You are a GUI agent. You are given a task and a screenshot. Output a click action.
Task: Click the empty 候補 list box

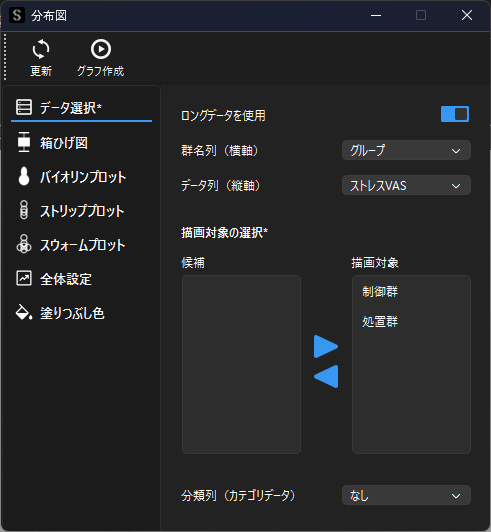[241, 364]
